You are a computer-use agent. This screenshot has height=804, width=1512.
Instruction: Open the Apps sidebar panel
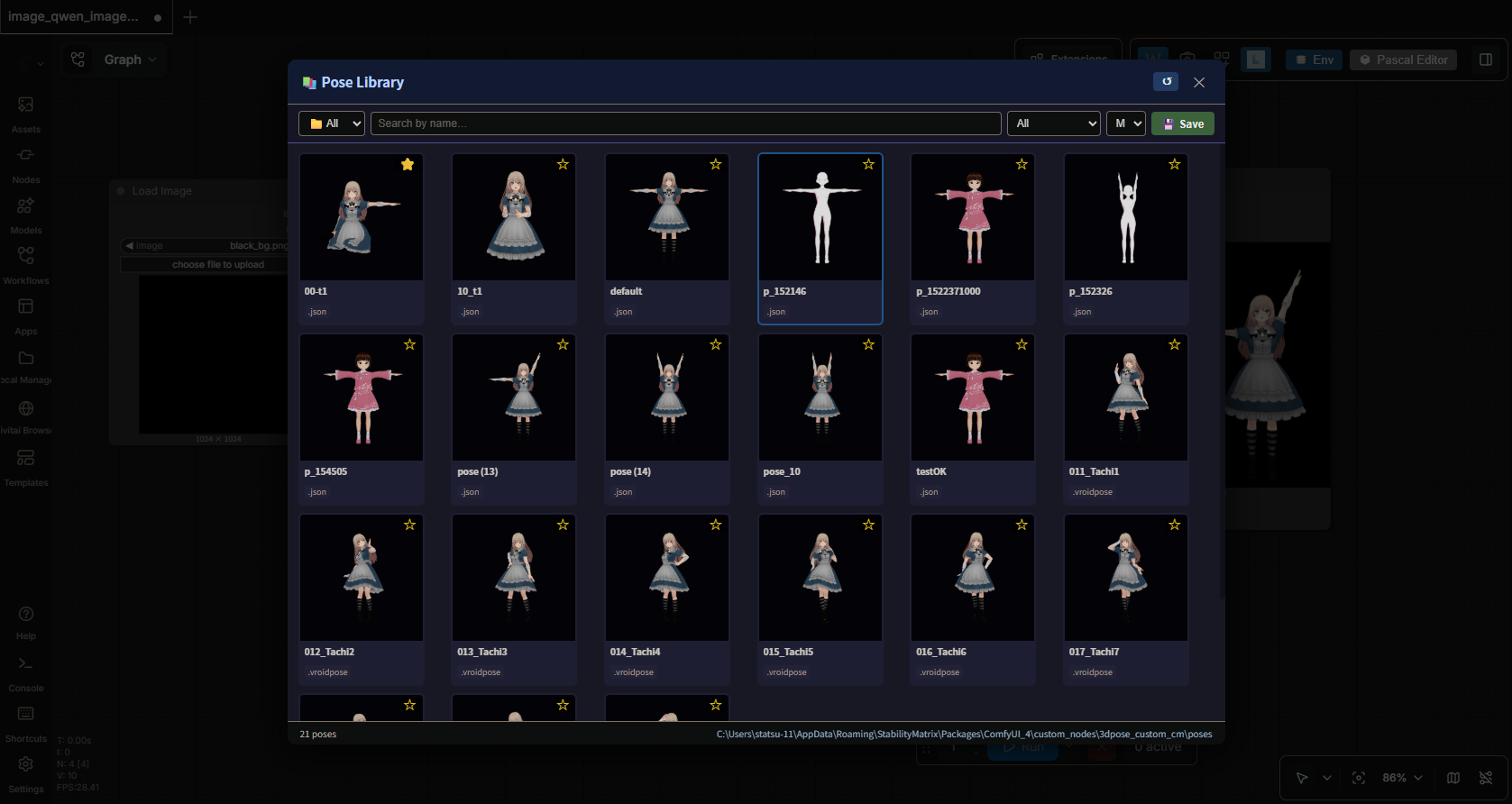(x=26, y=316)
